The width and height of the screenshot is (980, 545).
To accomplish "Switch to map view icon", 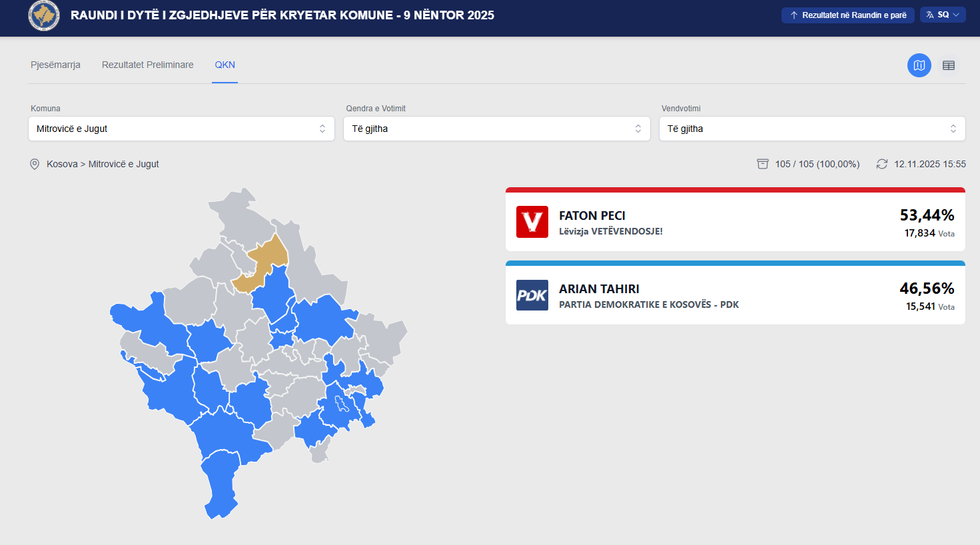I will (918, 65).
